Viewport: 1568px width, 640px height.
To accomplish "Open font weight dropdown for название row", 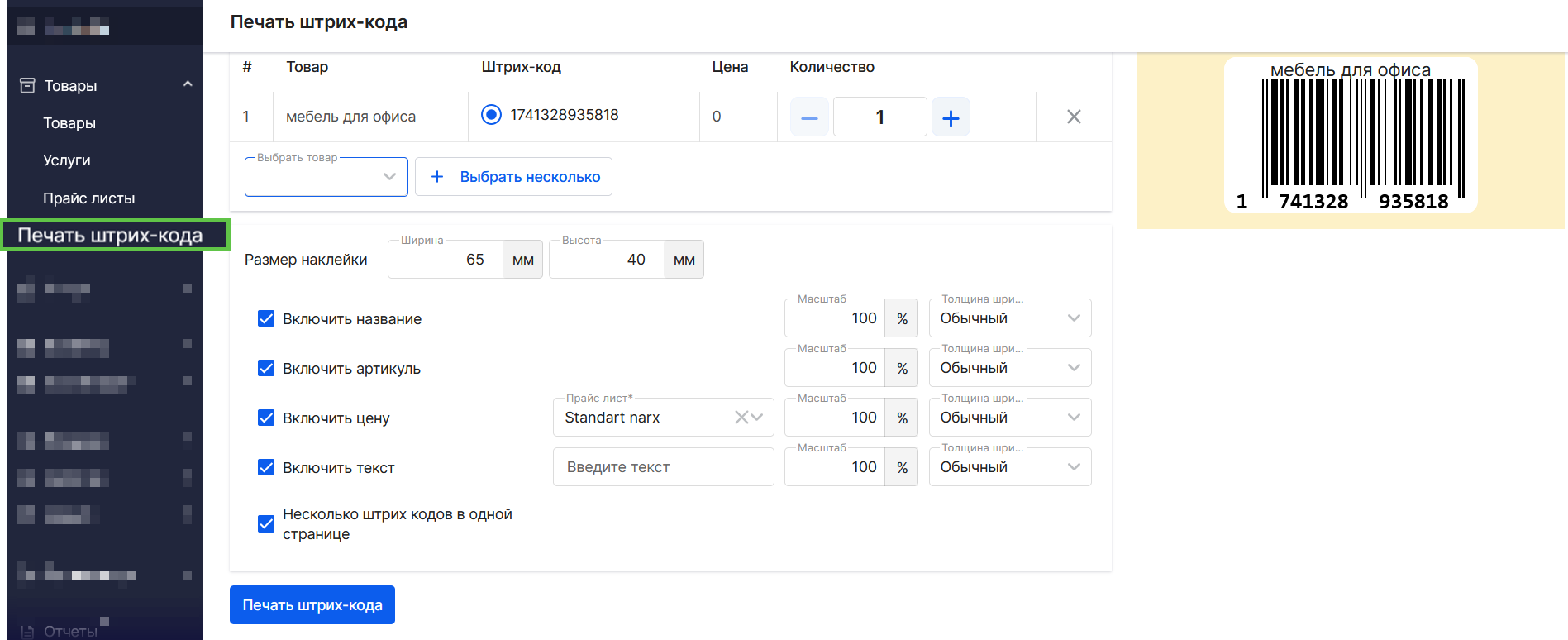I will 1009,318.
